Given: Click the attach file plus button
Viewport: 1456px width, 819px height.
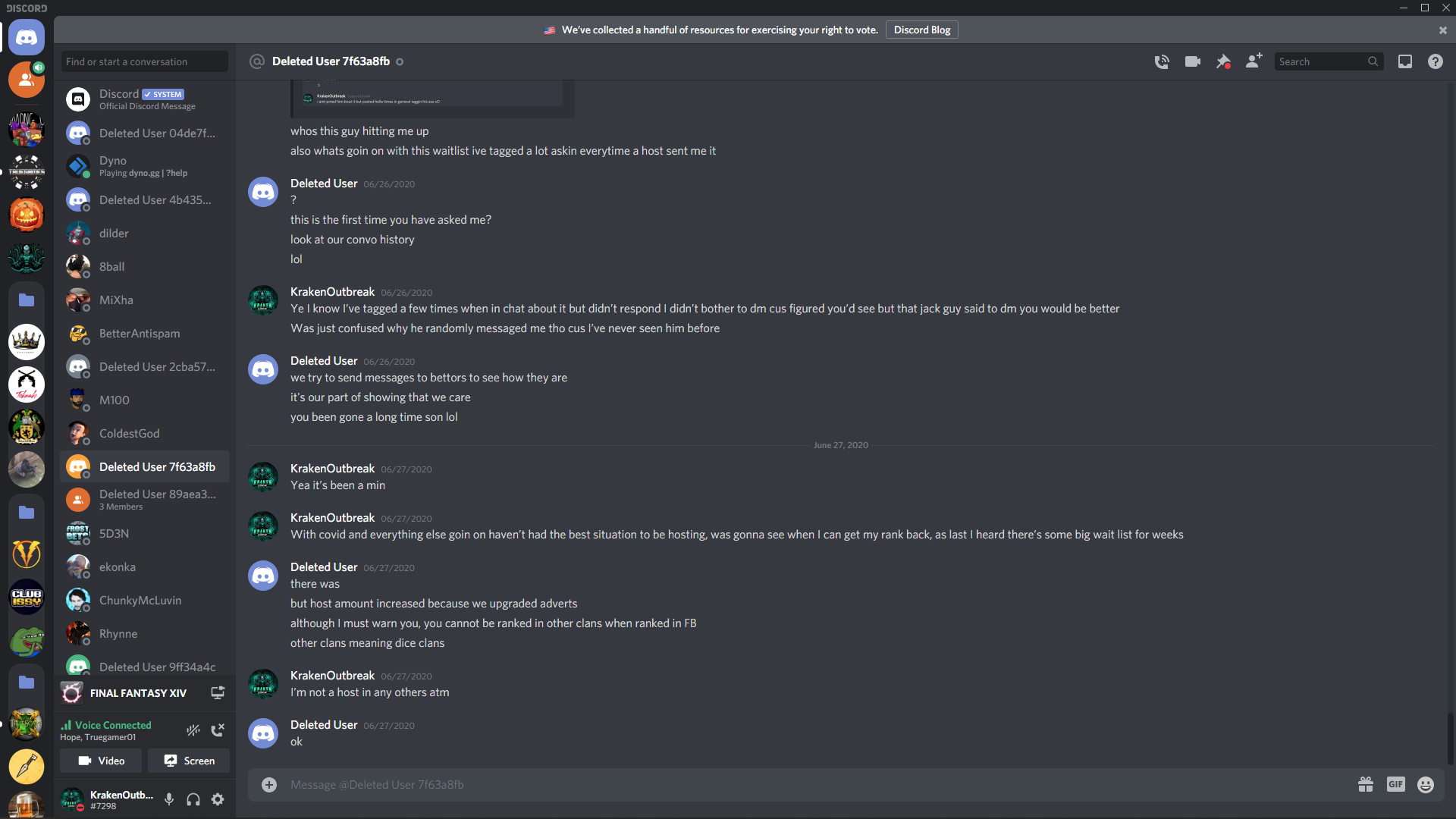Looking at the screenshot, I should click(x=269, y=785).
